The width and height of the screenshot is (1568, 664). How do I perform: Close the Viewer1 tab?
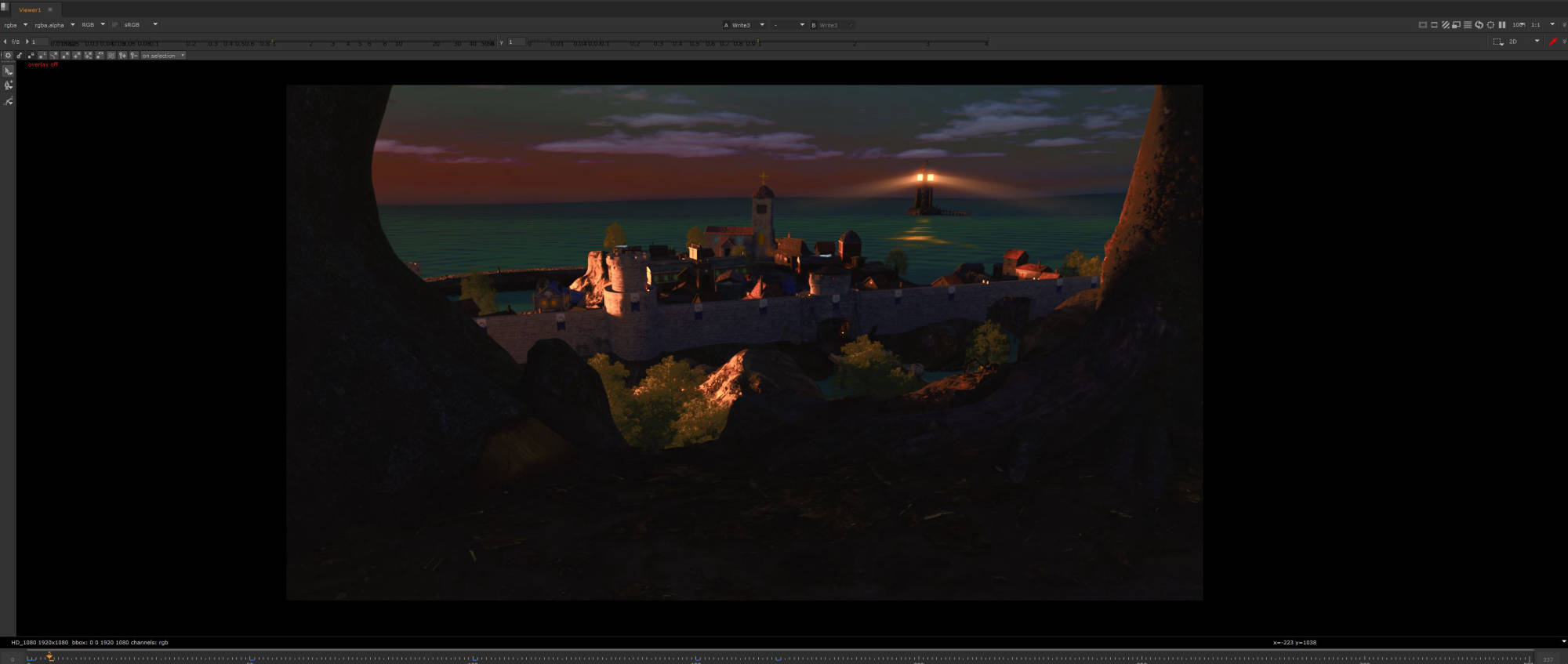tap(50, 9)
